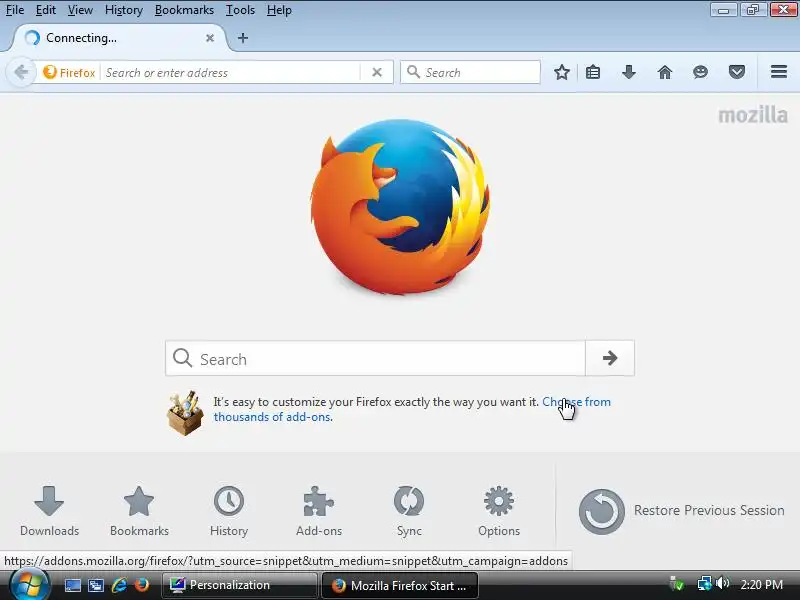
Task: Open the Tools menu
Action: point(240,10)
